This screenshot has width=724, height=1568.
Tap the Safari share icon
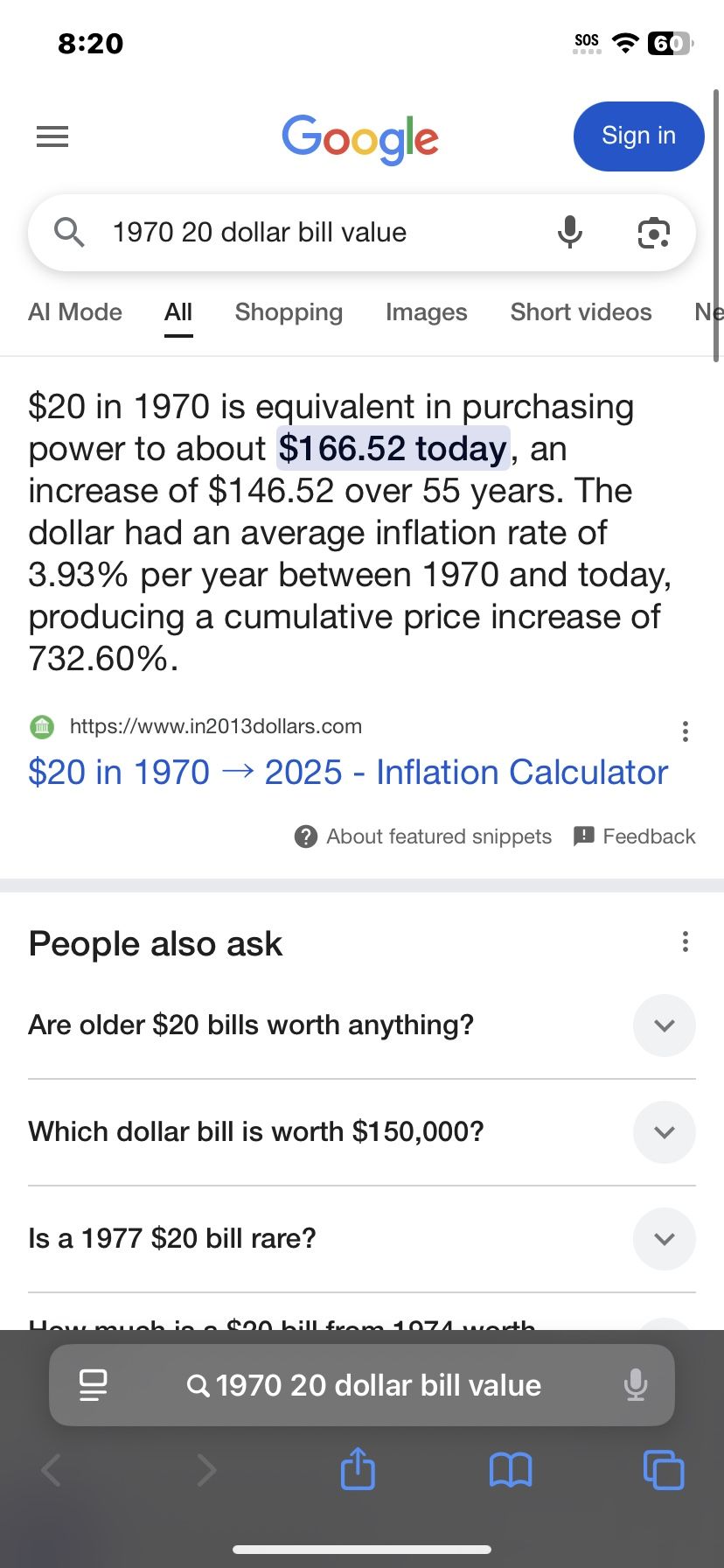pos(358,1469)
